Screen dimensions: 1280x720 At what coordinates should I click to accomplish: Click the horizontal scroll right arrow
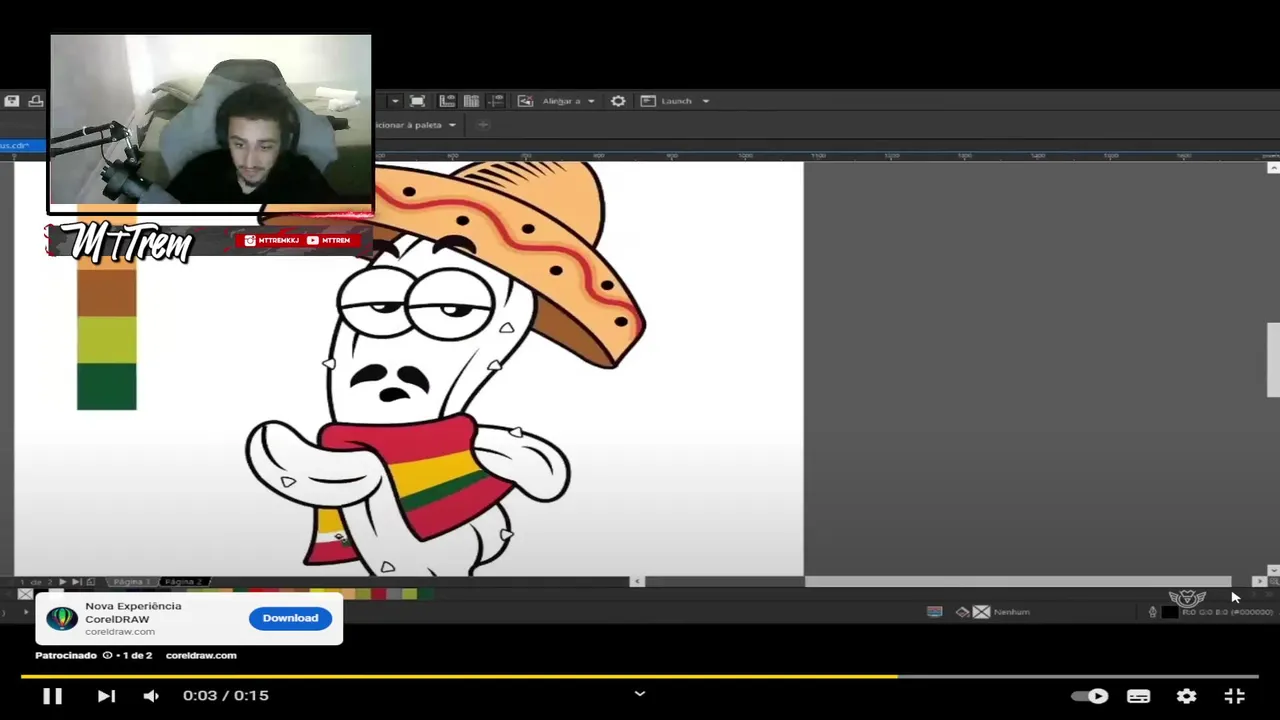[1260, 581]
